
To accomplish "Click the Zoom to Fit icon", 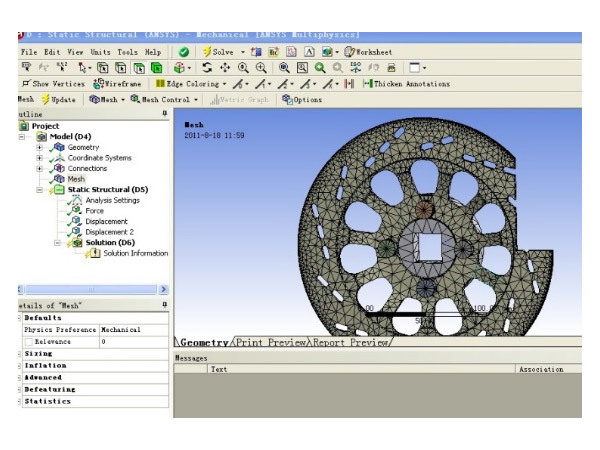I will [284, 68].
